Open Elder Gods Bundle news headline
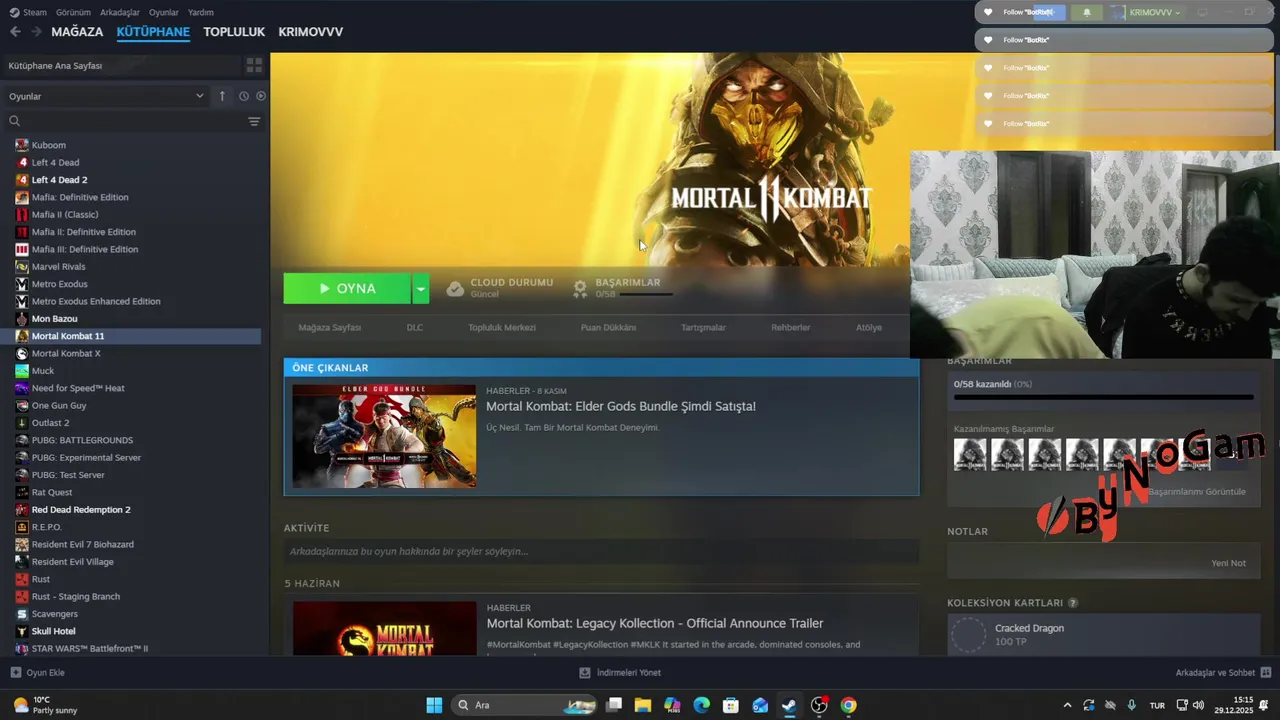Image resolution: width=1280 pixels, height=720 pixels. tap(621, 406)
